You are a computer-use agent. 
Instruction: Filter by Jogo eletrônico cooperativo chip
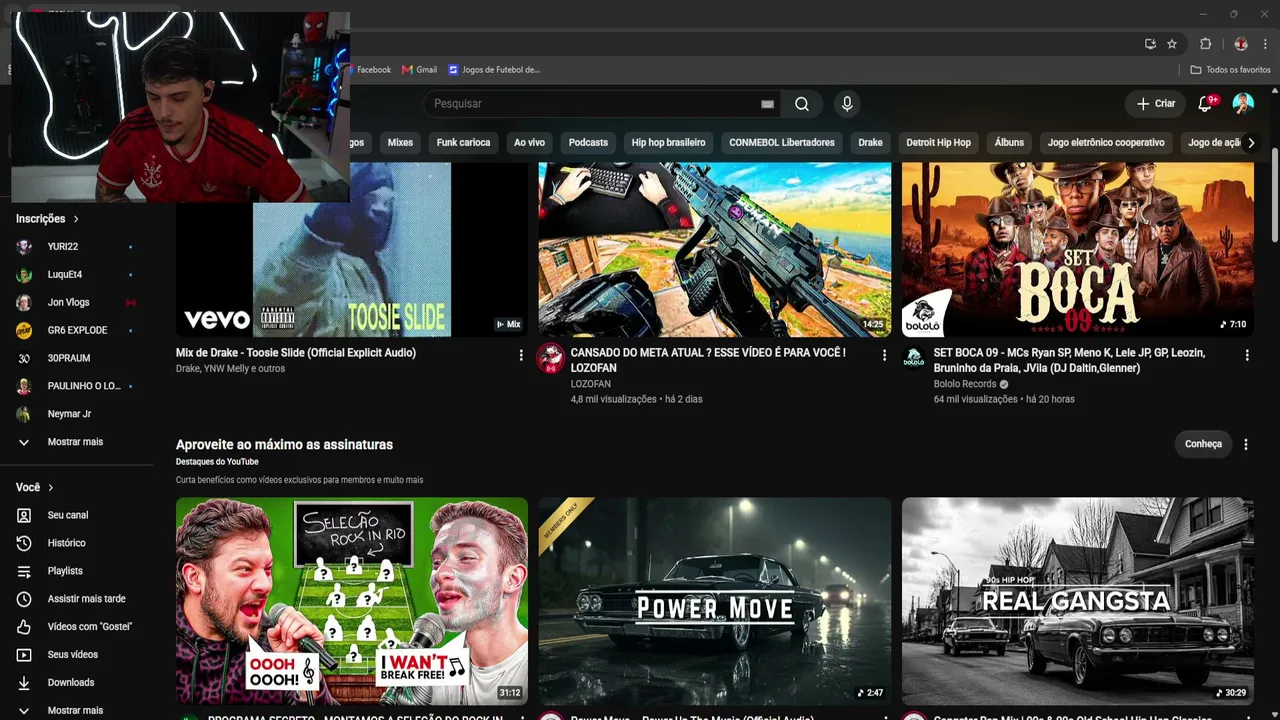[x=1106, y=143]
